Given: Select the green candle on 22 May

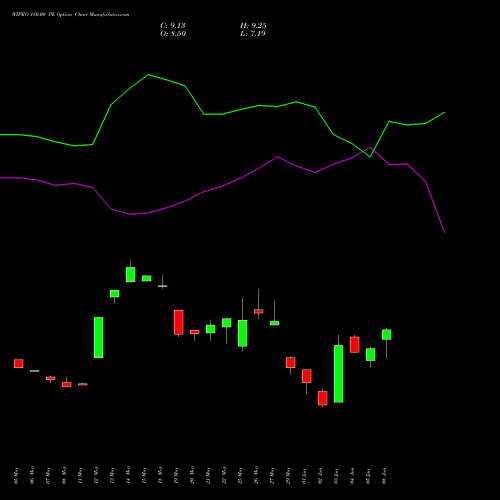Looking at the screenshot, I should coord(227,323).
